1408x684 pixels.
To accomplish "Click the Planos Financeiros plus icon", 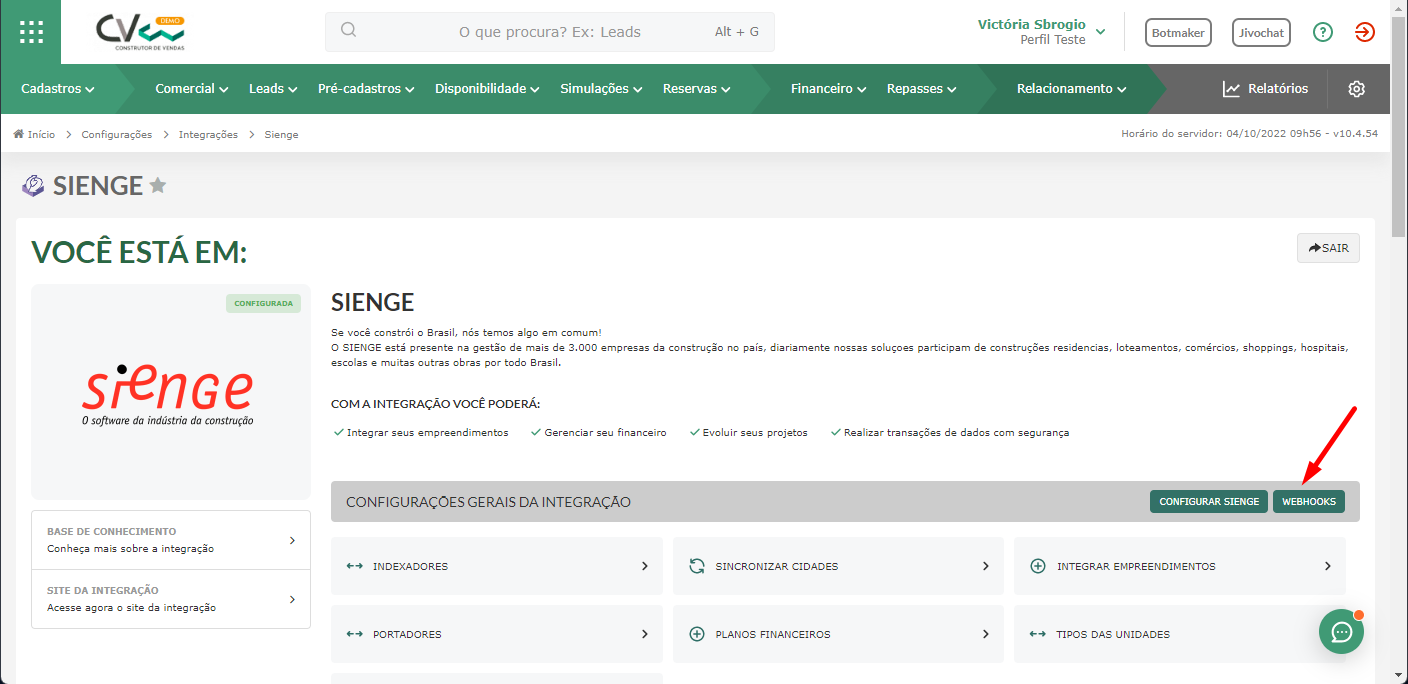I will 697,634.
